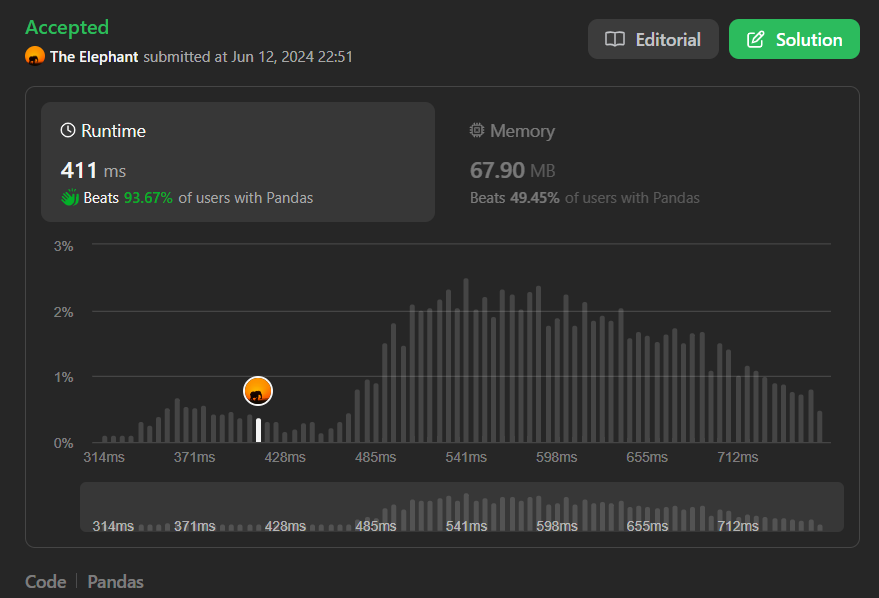The width and height of the screenshot is (879, 598).
Task: Click the tallest bar near 541ms
Action: pos(466,361)
